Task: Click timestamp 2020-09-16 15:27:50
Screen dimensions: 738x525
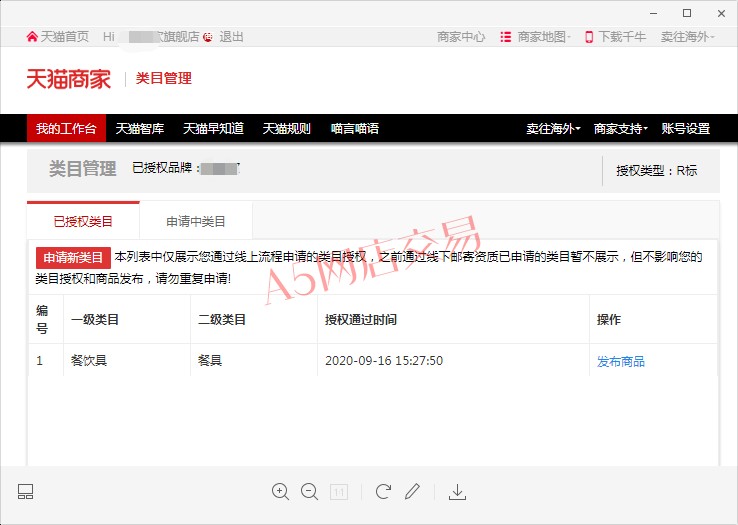Action: point(384,361)
